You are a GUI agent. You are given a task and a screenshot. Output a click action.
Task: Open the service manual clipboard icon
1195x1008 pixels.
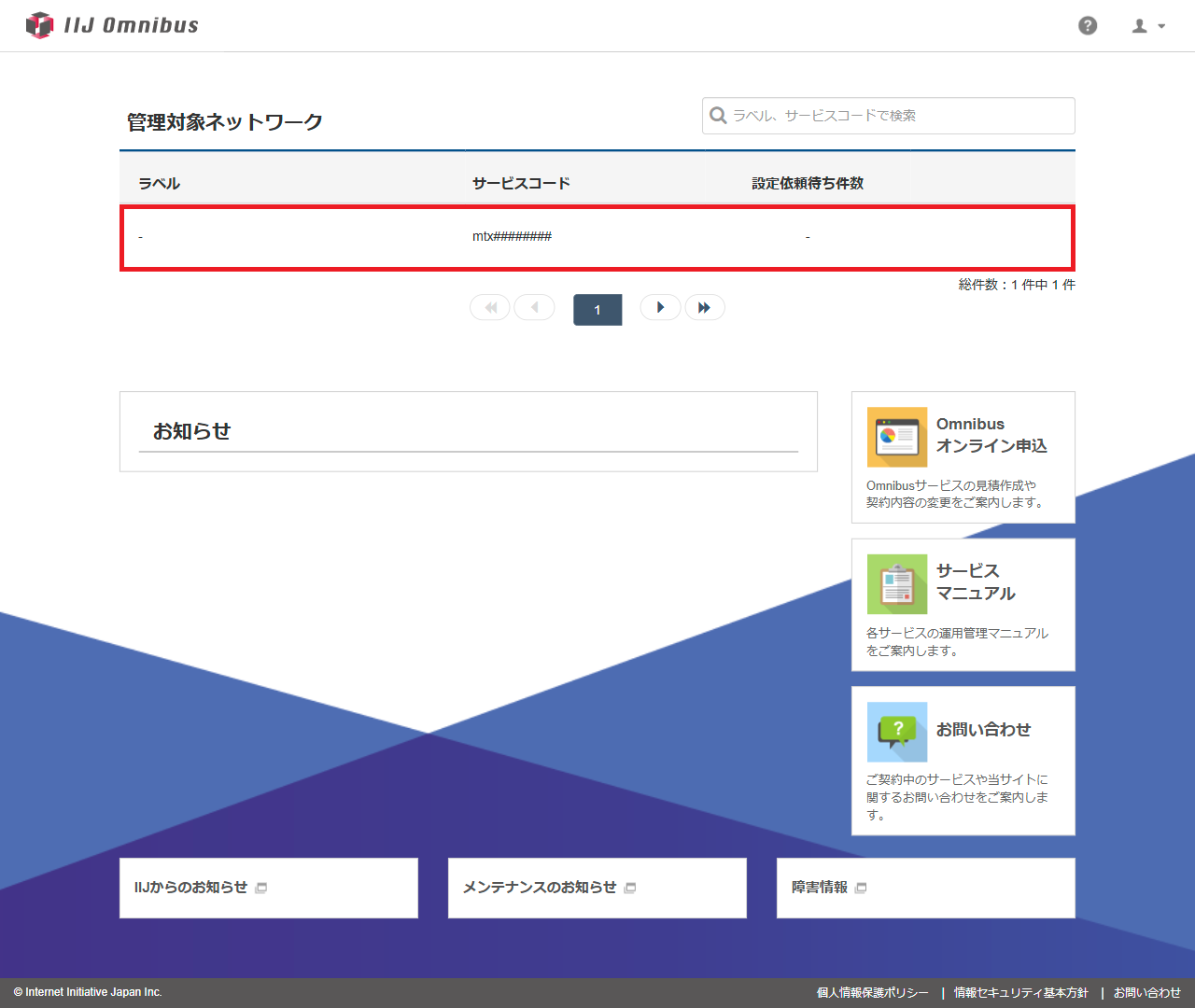point(896,584)
